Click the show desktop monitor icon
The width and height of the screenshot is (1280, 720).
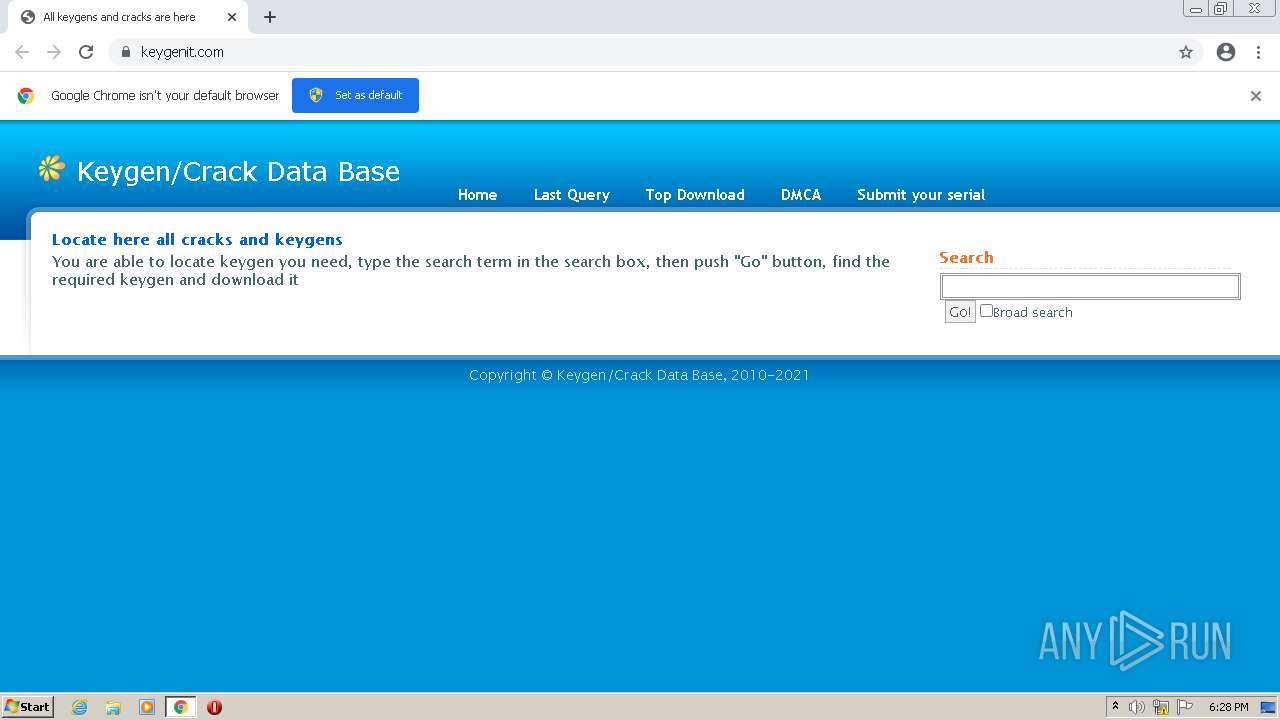point(1268,707)
